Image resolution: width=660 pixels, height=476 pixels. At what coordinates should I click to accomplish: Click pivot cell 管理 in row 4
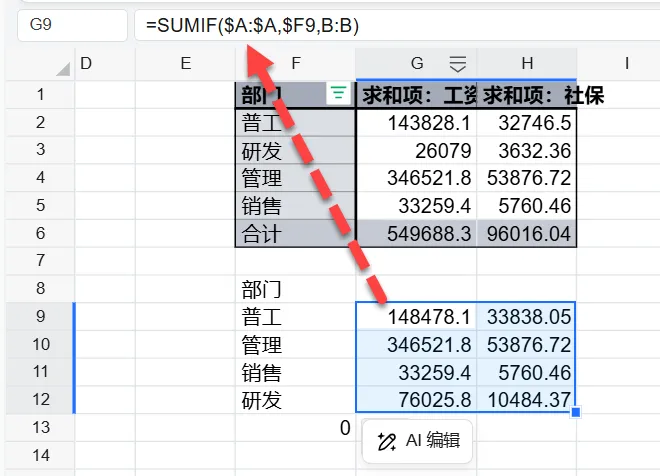295,178
